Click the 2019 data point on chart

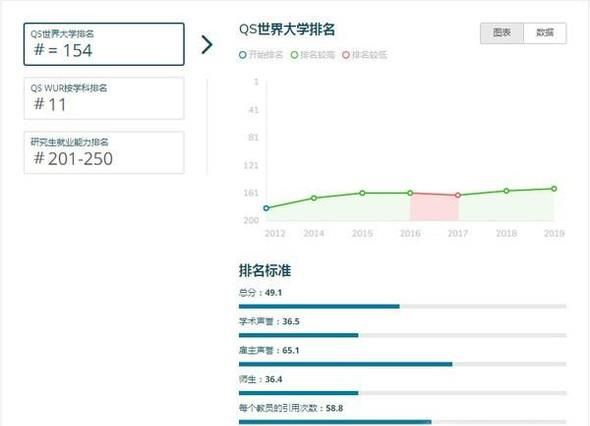pos(554,189)
